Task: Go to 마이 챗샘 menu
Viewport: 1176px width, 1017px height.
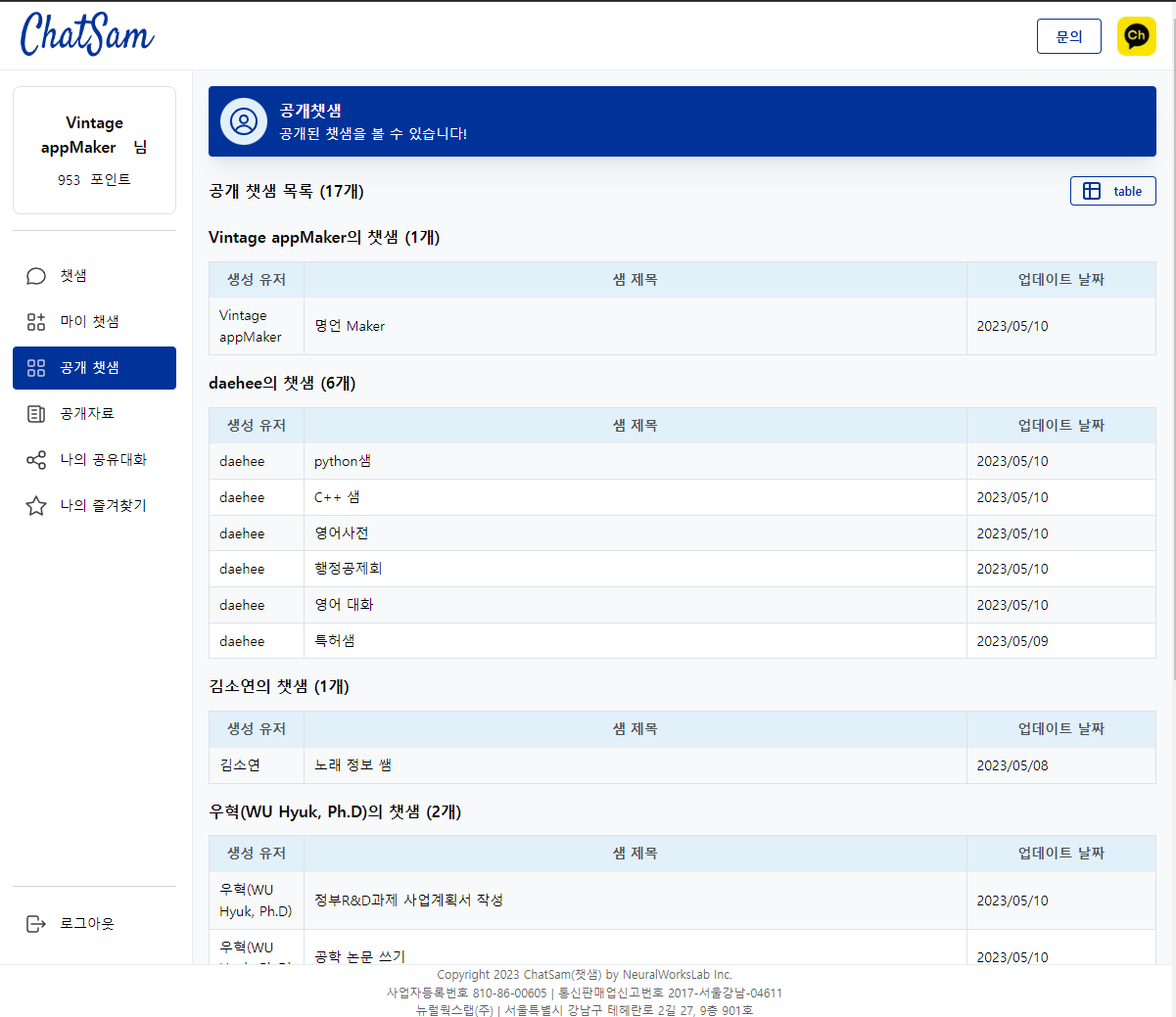Action: (x=94, y=322)
